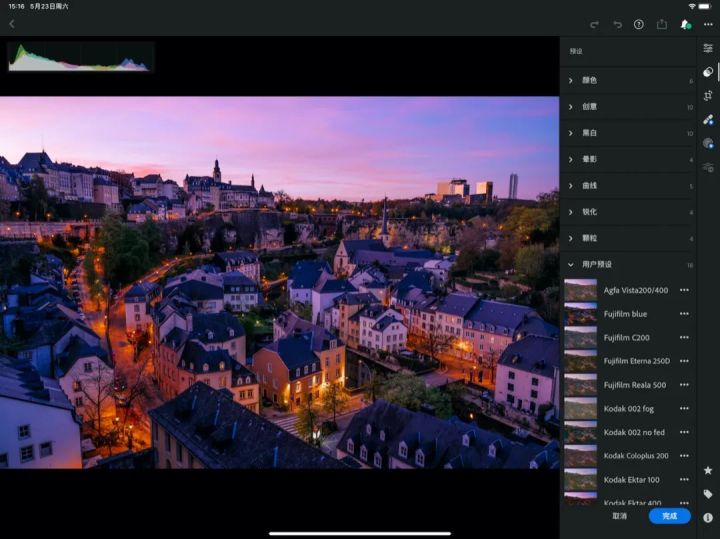Open options for Fujifilm C200 preset
The width and height of the screenshot is (720, 539).
684,337
